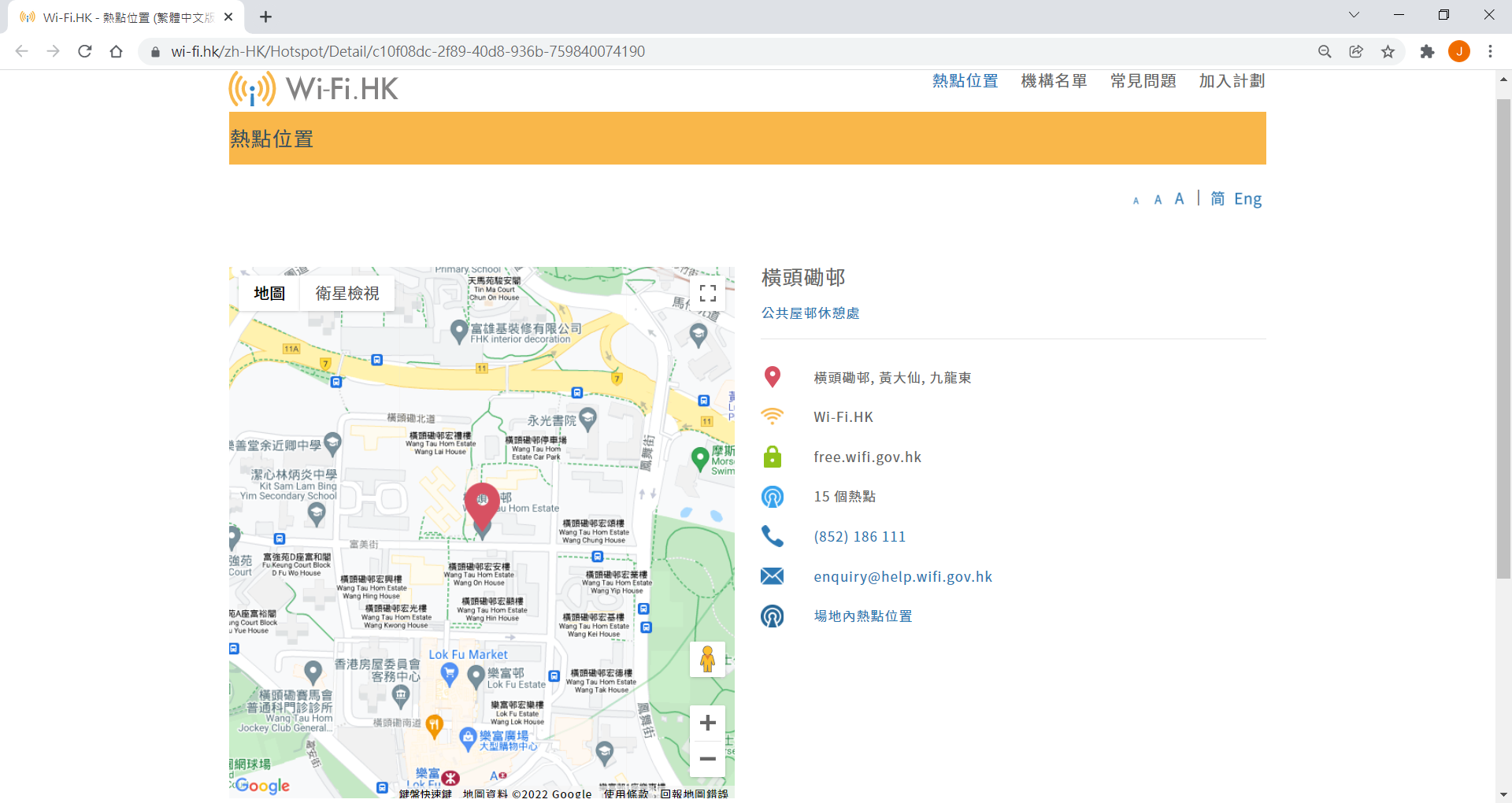Click the 橫頭磡邨 heading text
The height and width of the screenshot is (803, 1512).
point(803,277)
